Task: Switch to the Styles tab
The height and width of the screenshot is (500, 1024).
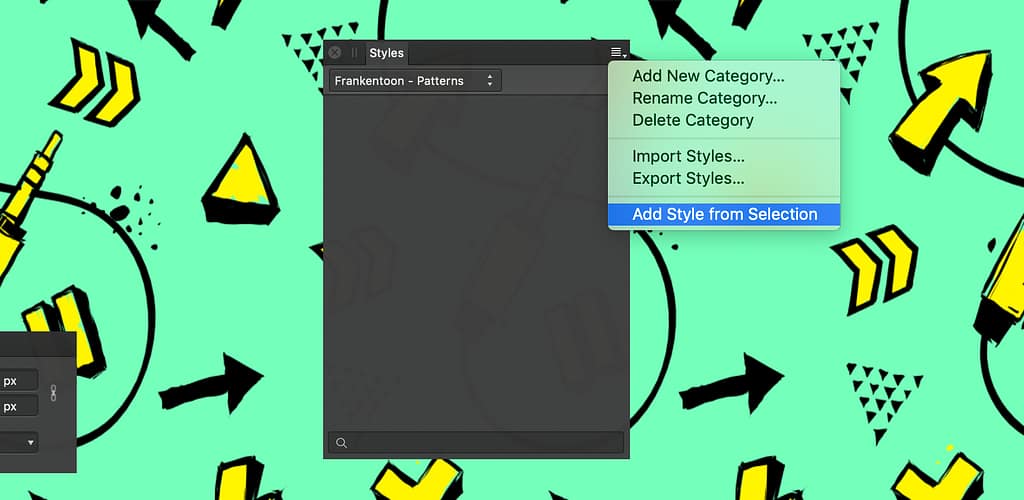Action: click(x=386, y=53)
